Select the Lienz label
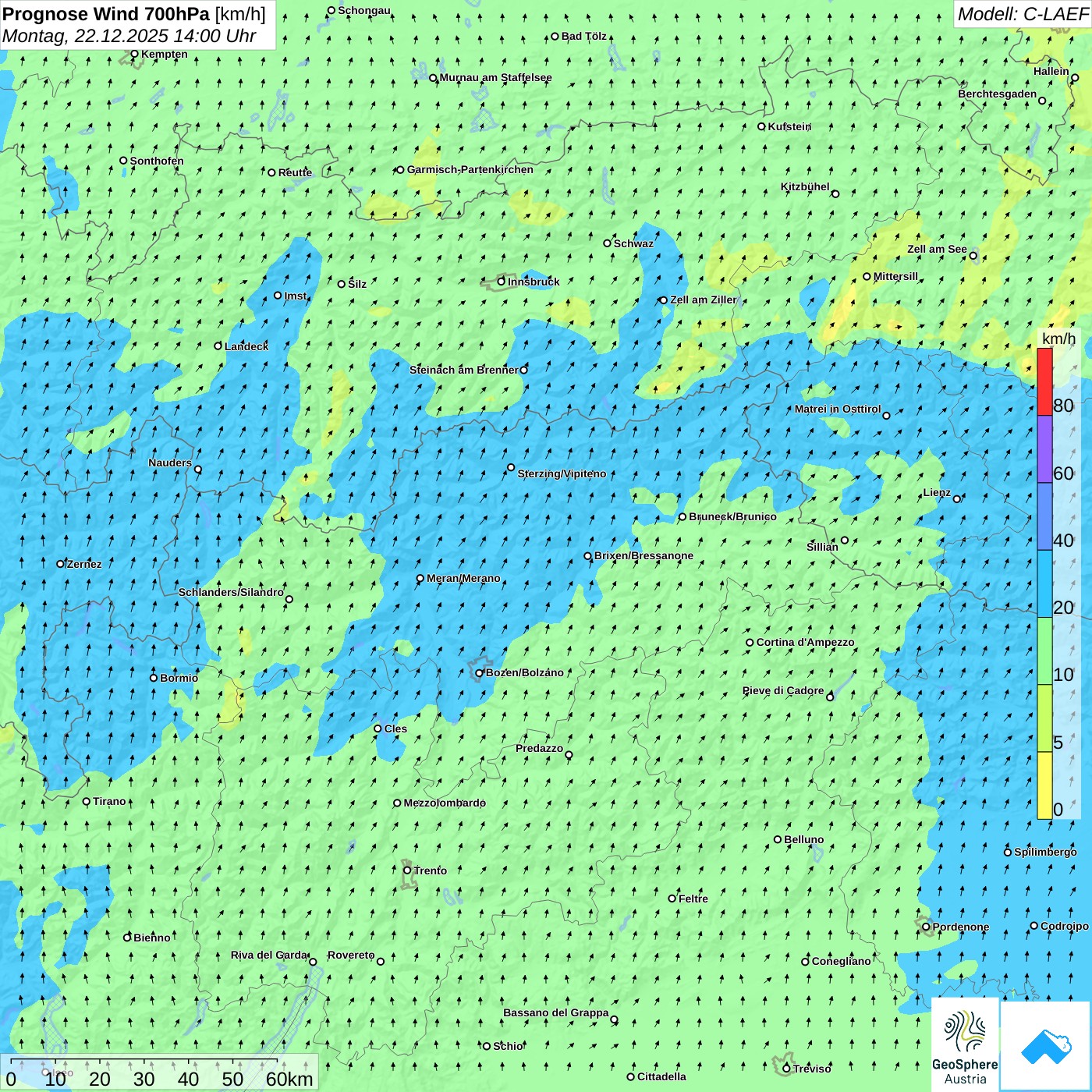This screenshot has width=1092, height=1092. tap(937, 492)
